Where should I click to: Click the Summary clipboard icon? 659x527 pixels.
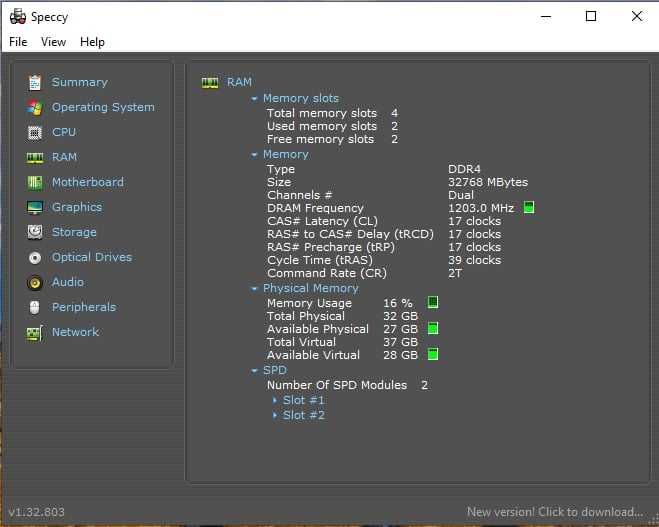click(35, 82)
